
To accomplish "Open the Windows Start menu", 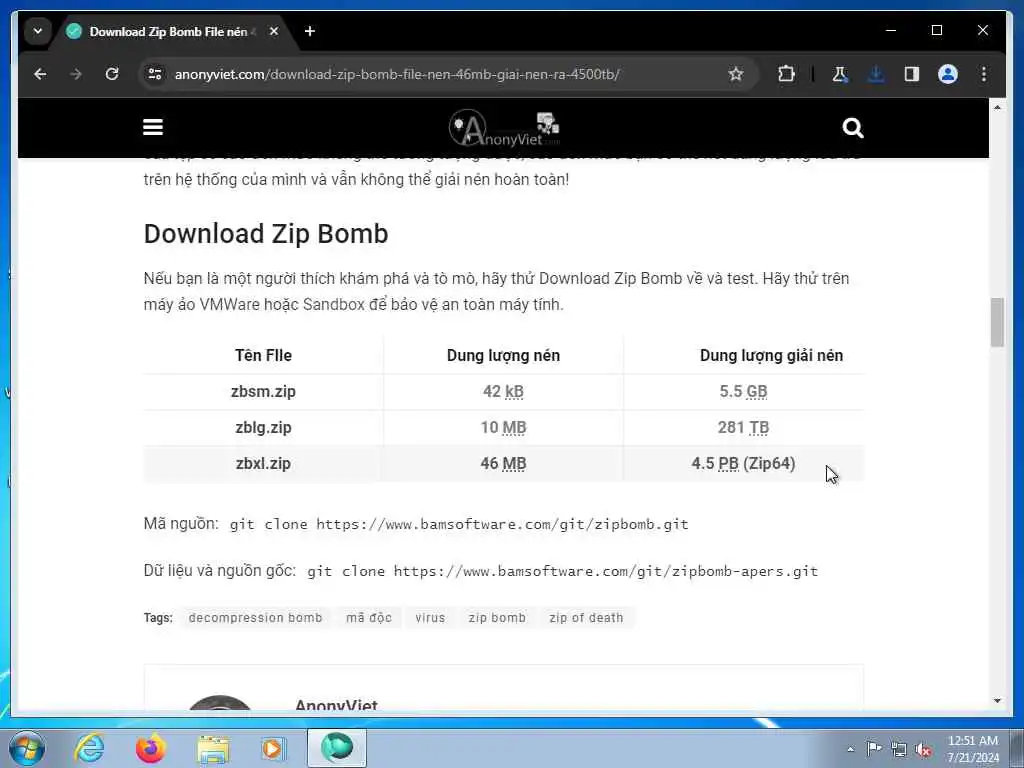I will [27, 748].
